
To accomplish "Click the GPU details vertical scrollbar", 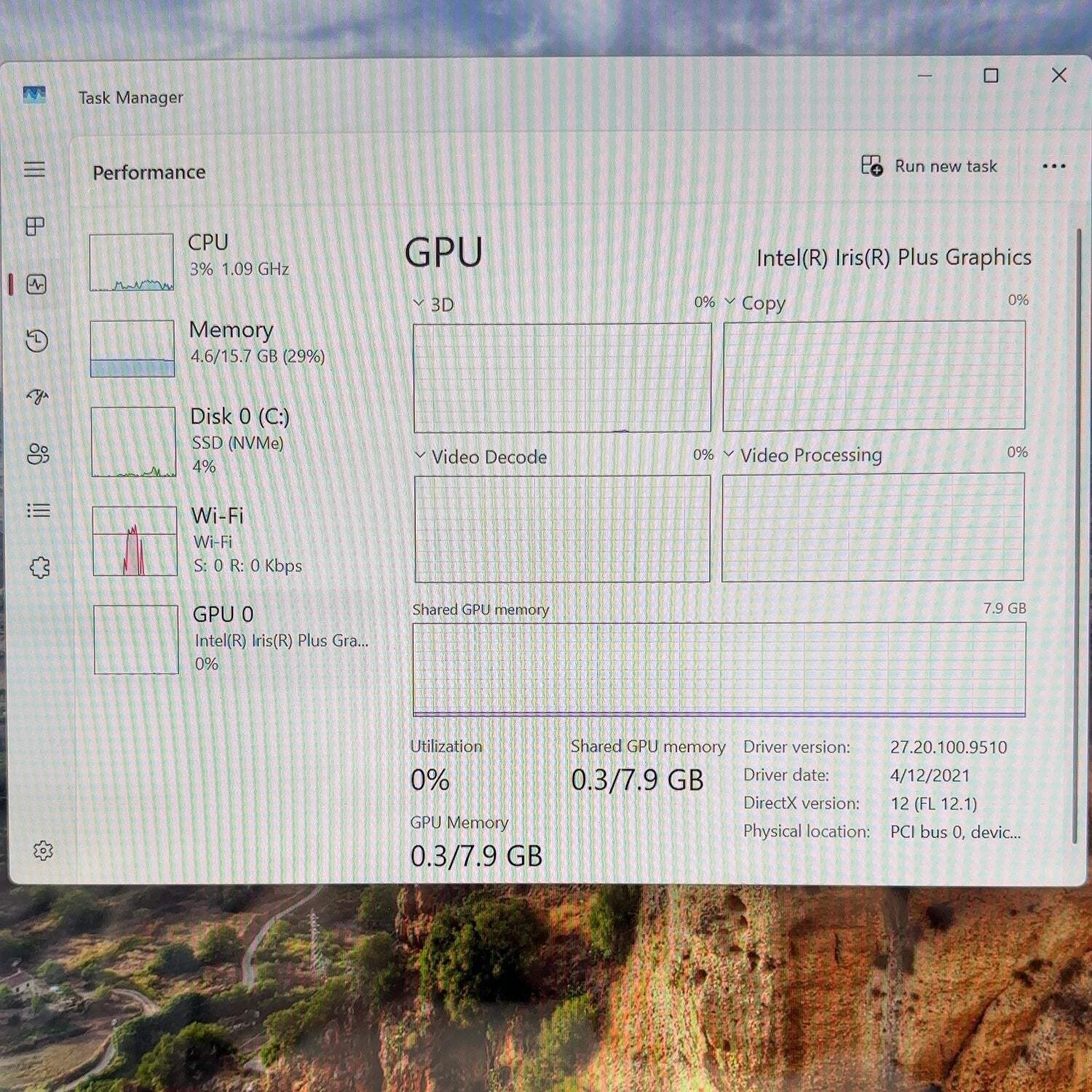I will tap(1075, 537).
